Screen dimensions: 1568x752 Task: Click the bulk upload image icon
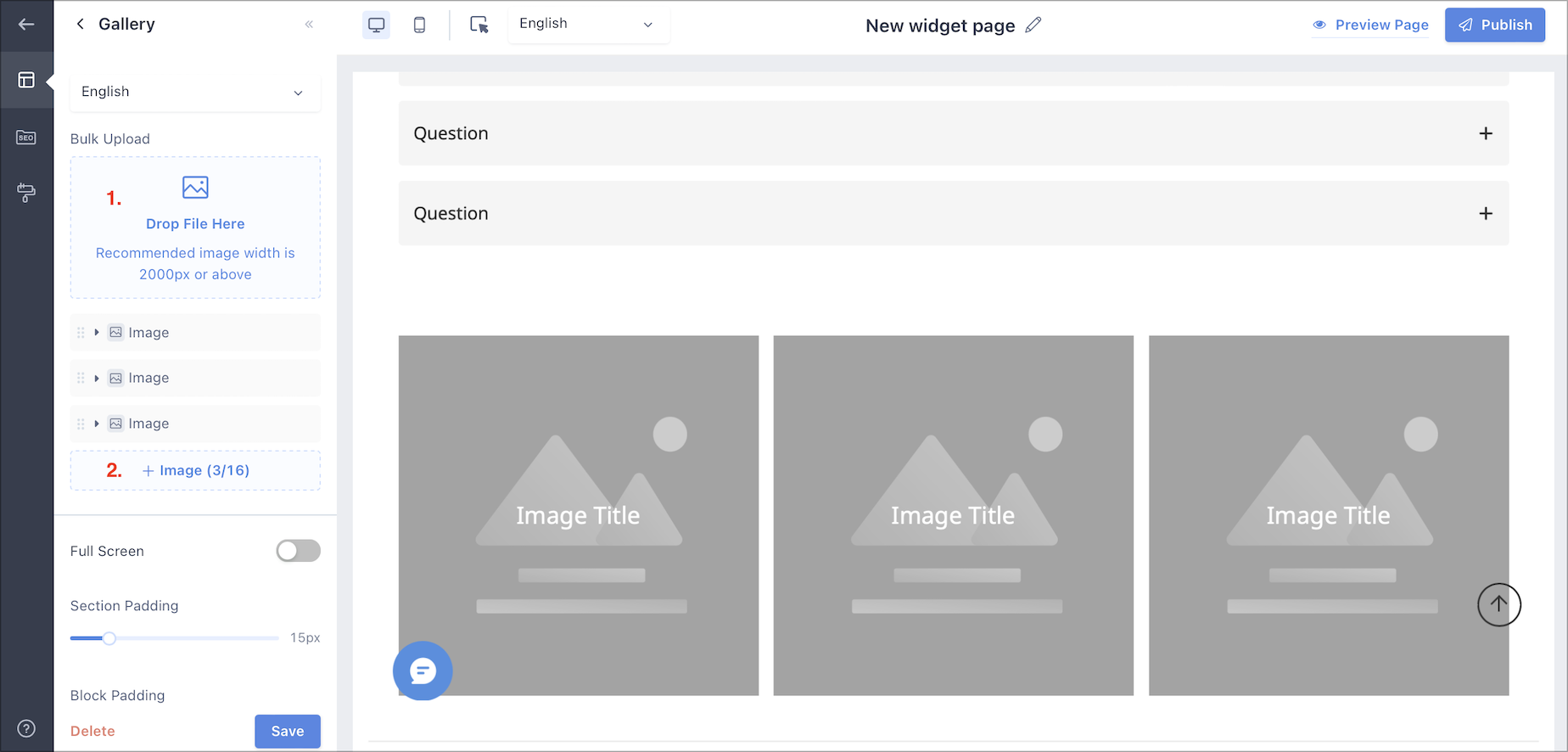point(195,187)
